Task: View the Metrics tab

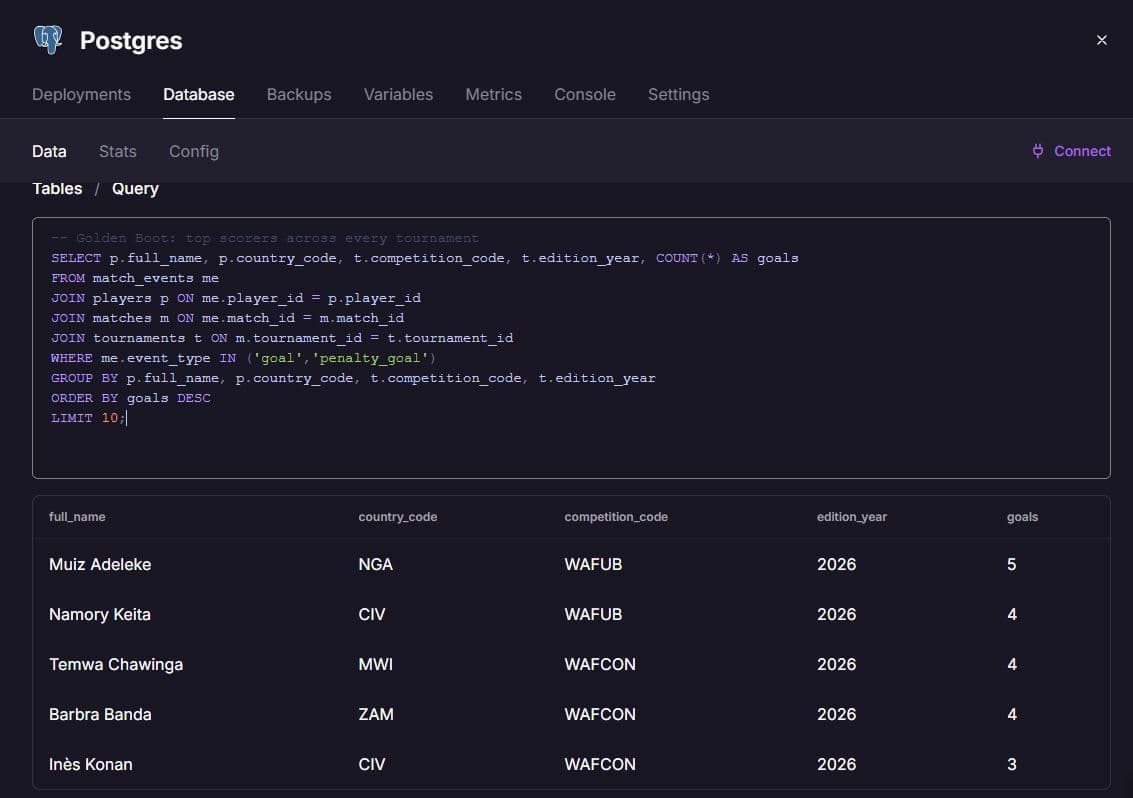Action: coord(494,95)
